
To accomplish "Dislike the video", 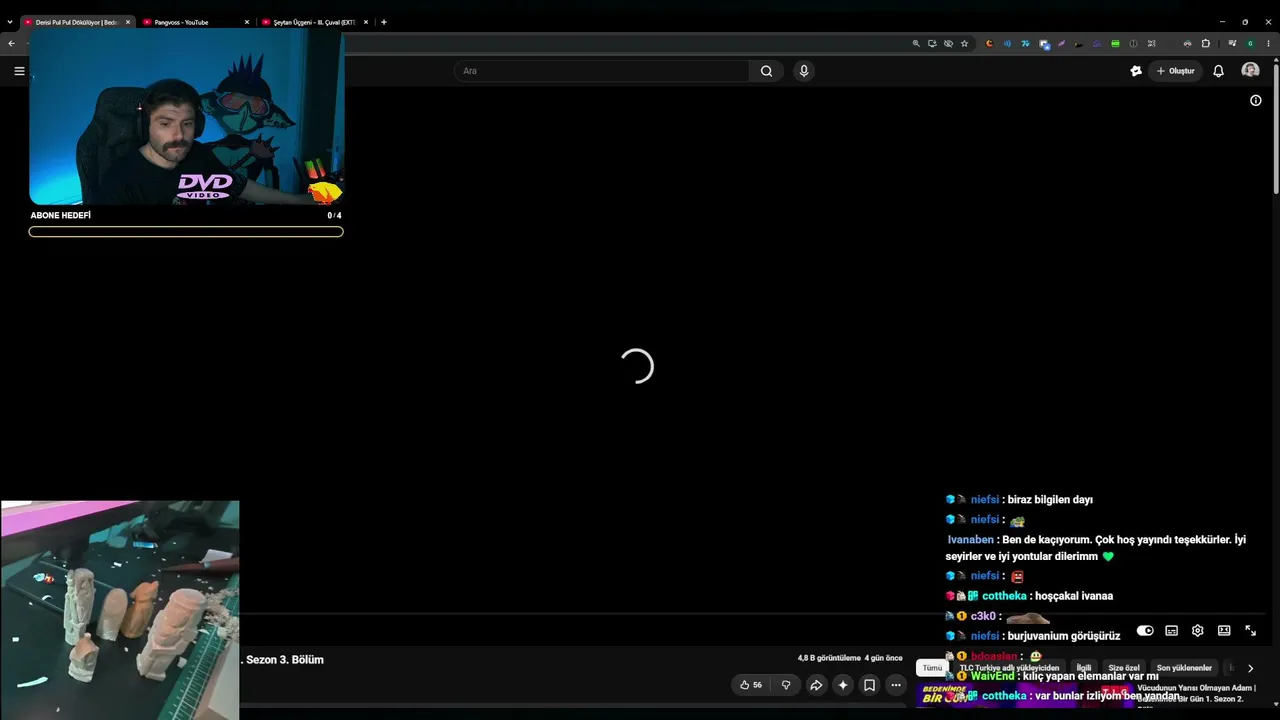I will click(x=786, y=685).
